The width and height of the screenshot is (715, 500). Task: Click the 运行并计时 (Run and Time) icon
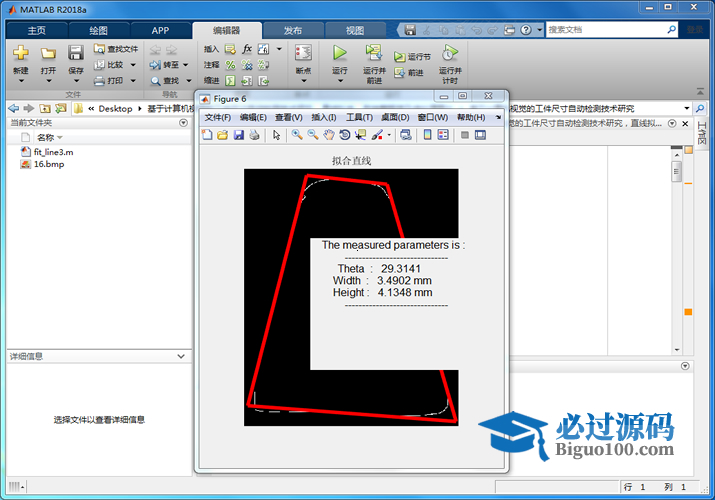click(450, 53)
